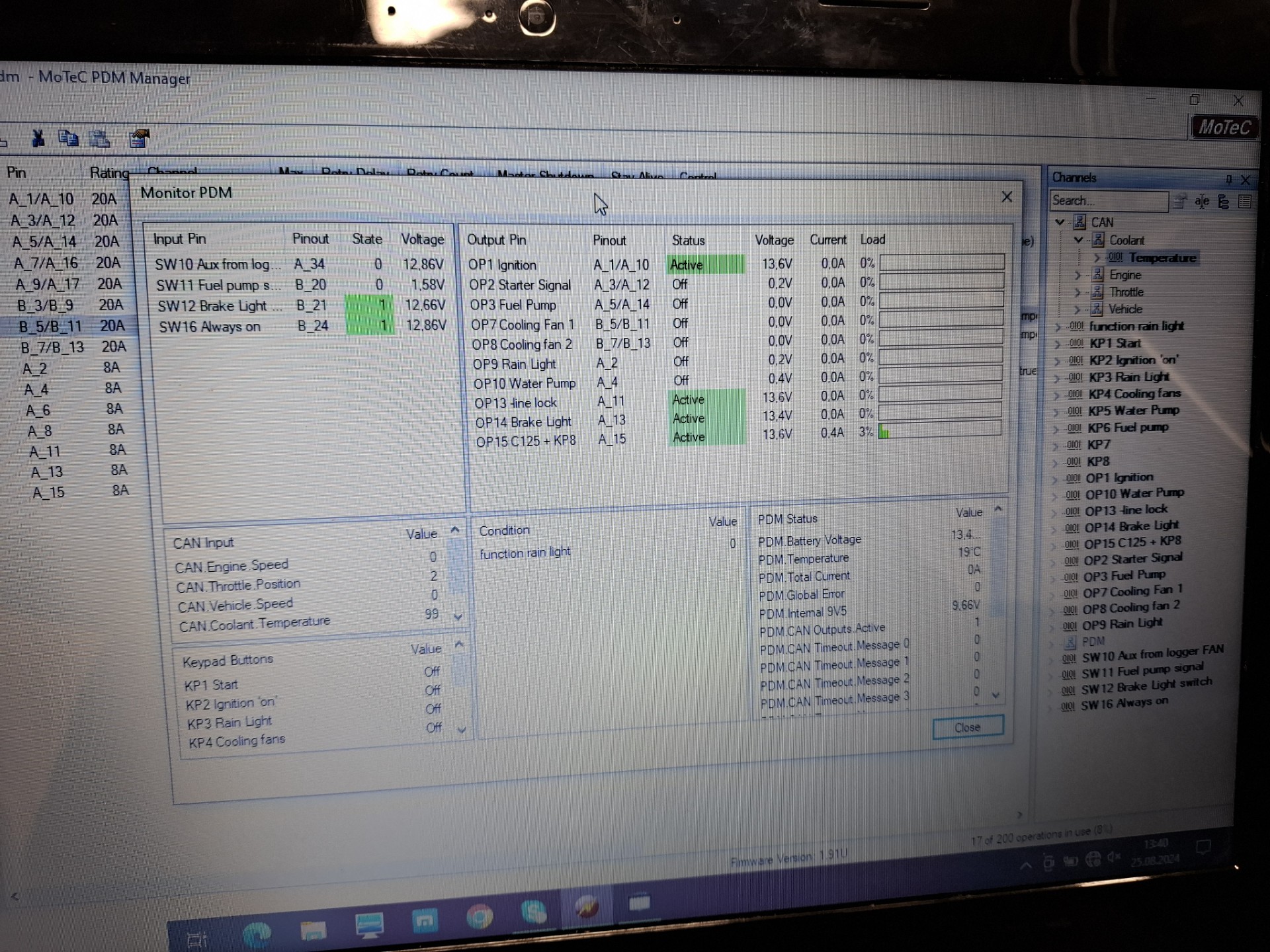This screenshot has height=952, width=1270.
Task: Expand the KP2 Ignition 'on' node
Action: tap(1057, 361)
